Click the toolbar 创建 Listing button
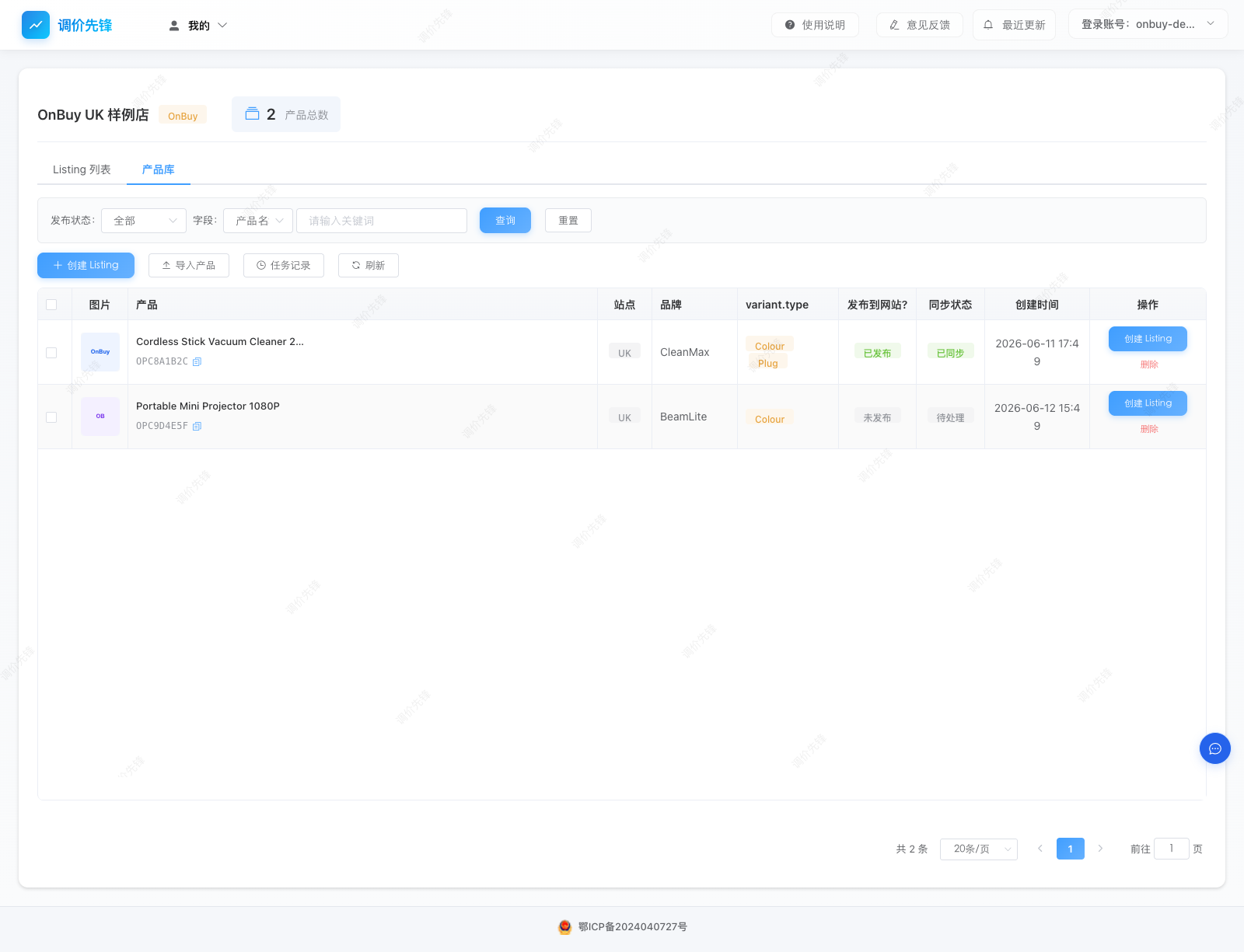This screenshot has height=952, width=1244. pyautogui.click(x=86, y=265)
